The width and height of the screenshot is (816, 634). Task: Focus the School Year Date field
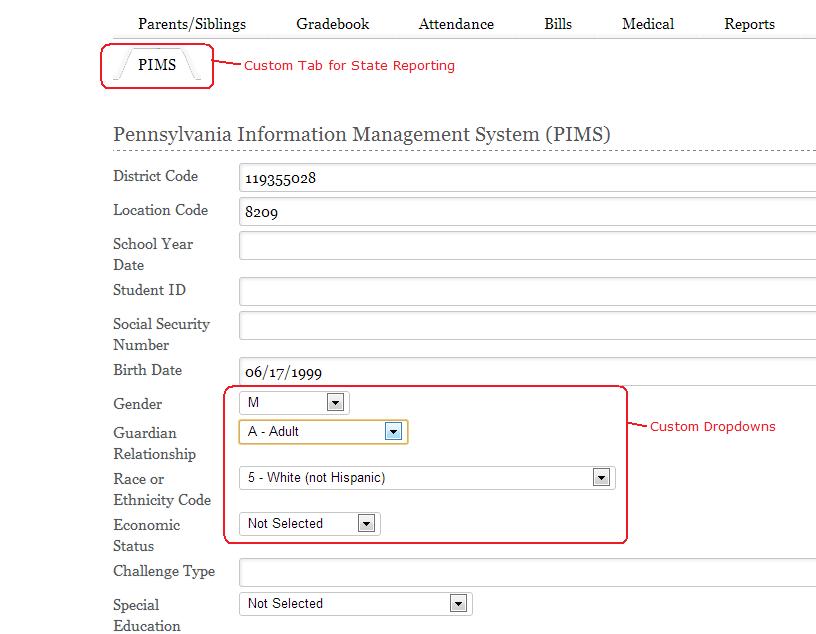[527, 246]
